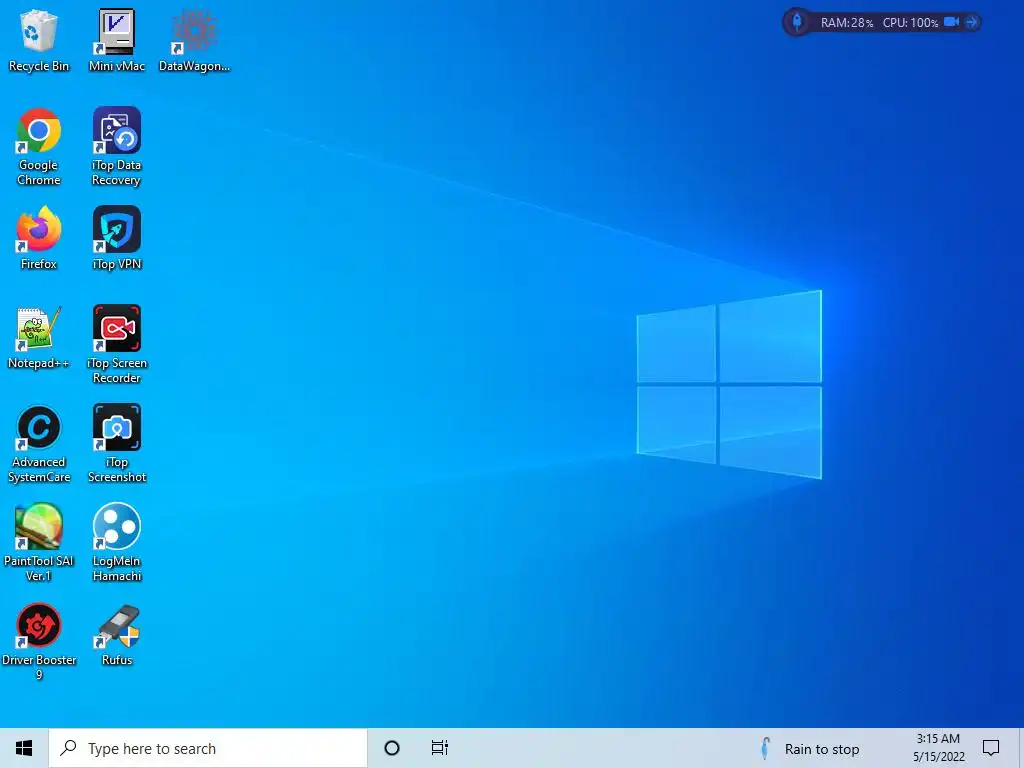This screenshot has height=768, width=1024.
Task: Expand the performance widget with arrow button
Action: pyautogui.click(x=972, y=22)
